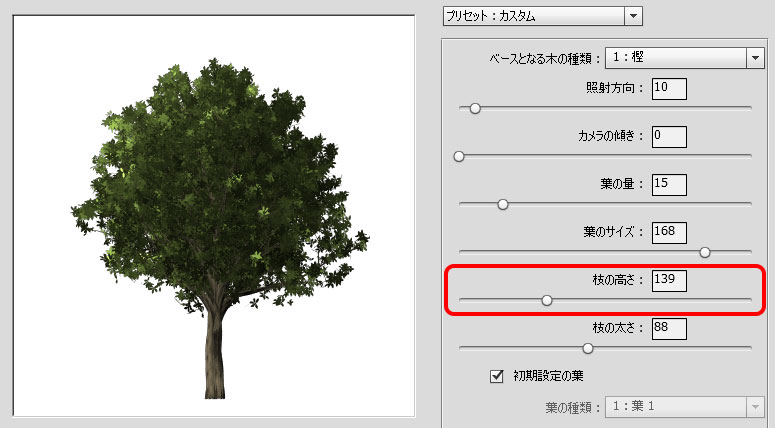Open the プリセット：カスタム preset dropdown

pos(542,16)
